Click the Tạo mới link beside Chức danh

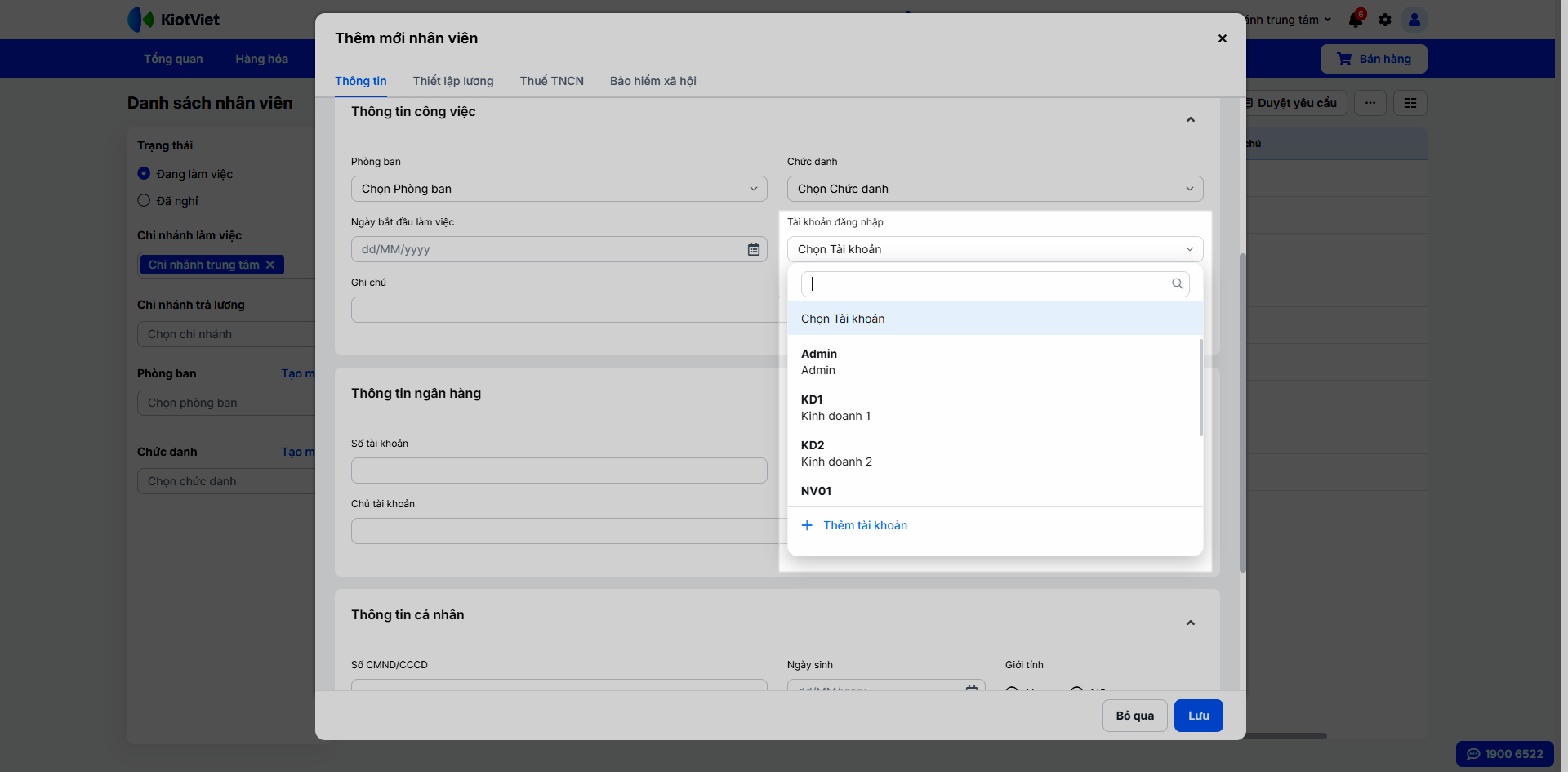pyautogui.click(x=298, y=452)
